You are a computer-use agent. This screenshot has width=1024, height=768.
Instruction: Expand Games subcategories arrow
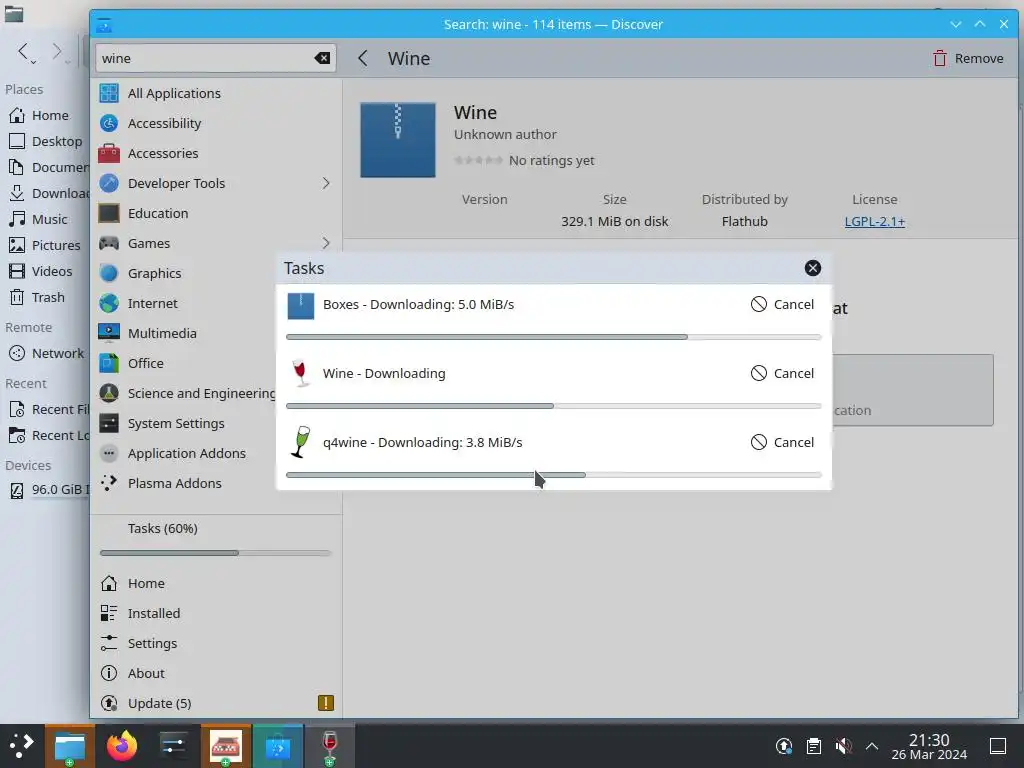(x=325, y=244)
